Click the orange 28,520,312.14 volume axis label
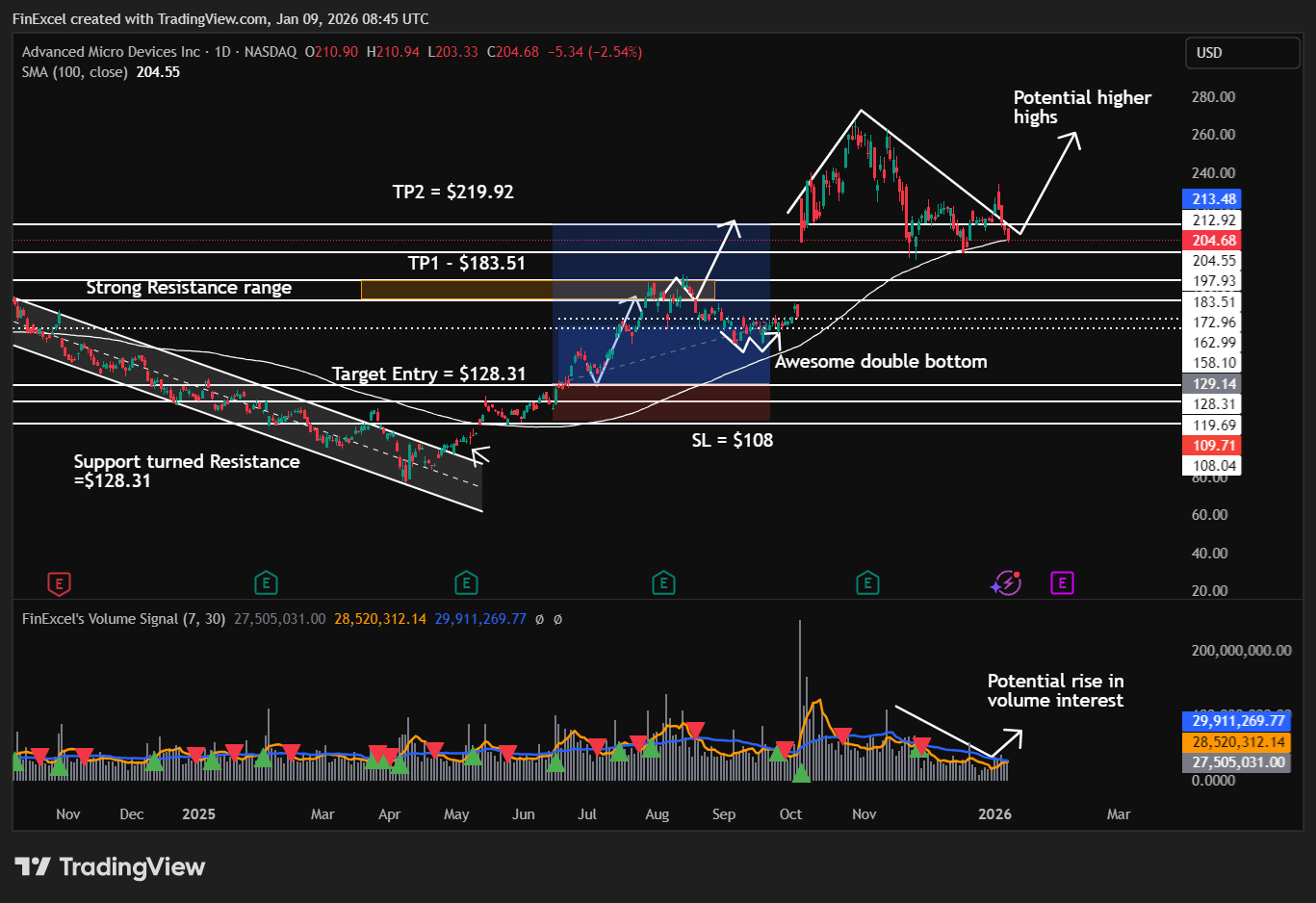 1238,742
